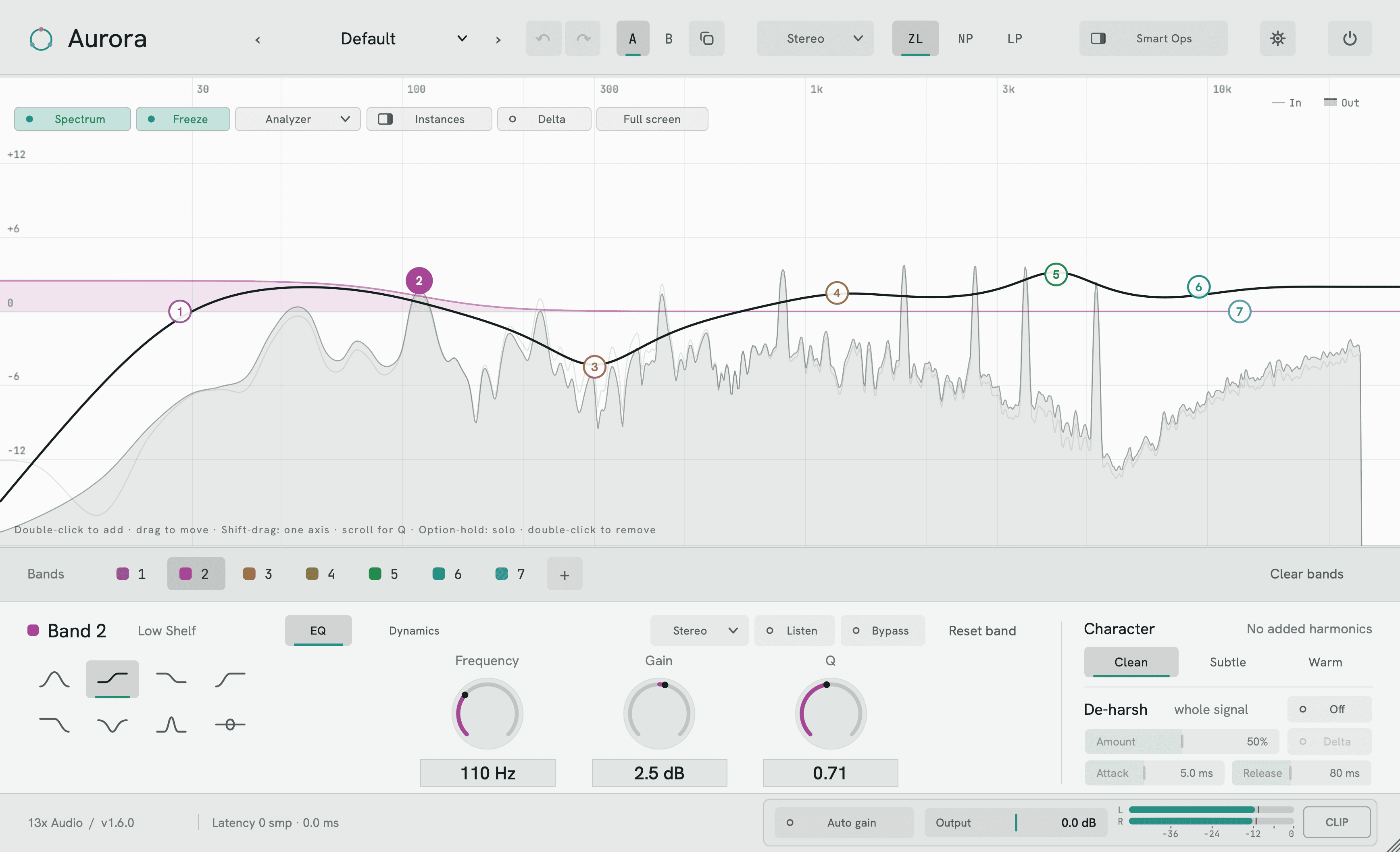Enable Listen for Band 2

794,631
